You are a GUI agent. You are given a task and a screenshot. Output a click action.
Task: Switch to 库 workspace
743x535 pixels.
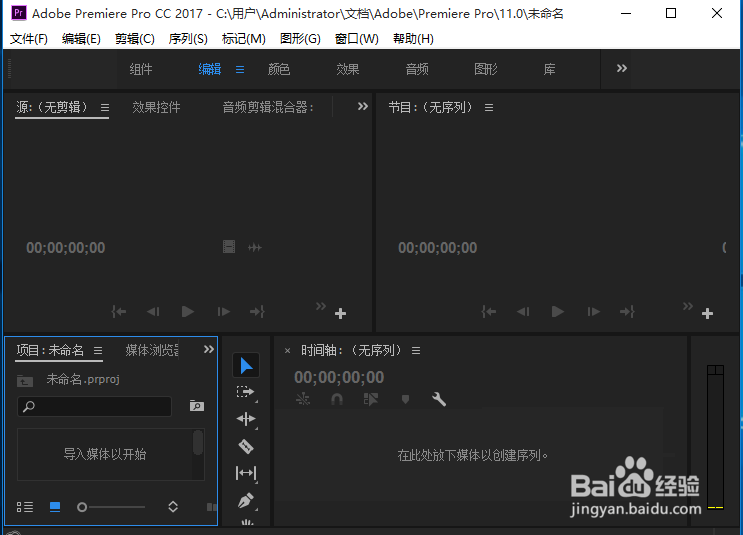549,69
